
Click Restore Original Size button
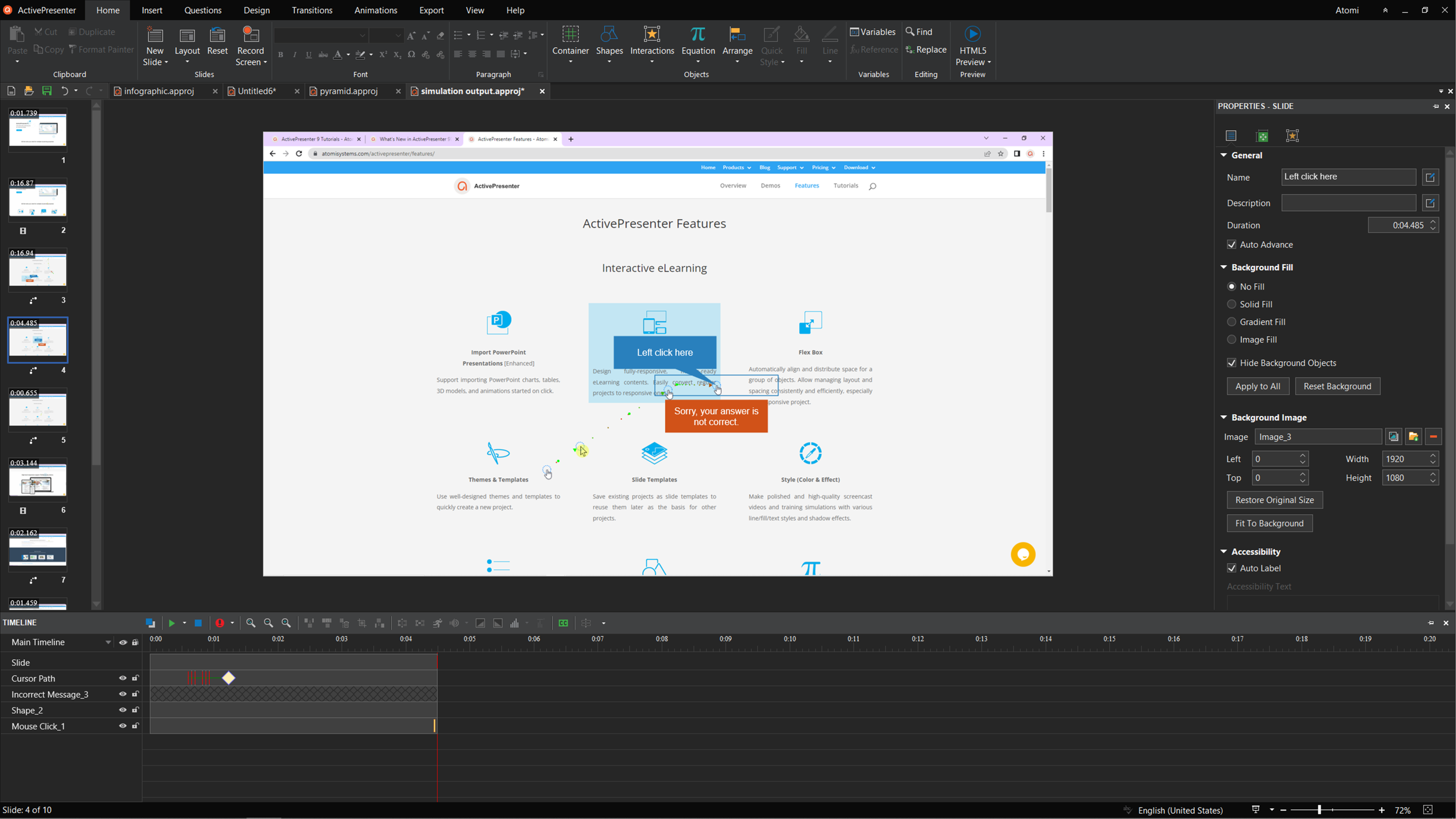coord(1274,500)
